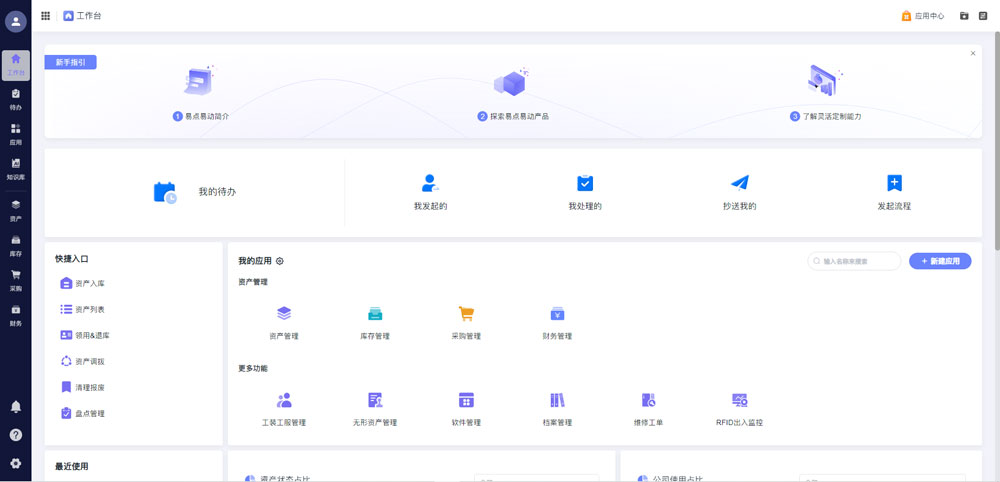This screenshot has height=482, width=1000.
Task: Open the 资产管理 app icon
Action: point(284,314)
